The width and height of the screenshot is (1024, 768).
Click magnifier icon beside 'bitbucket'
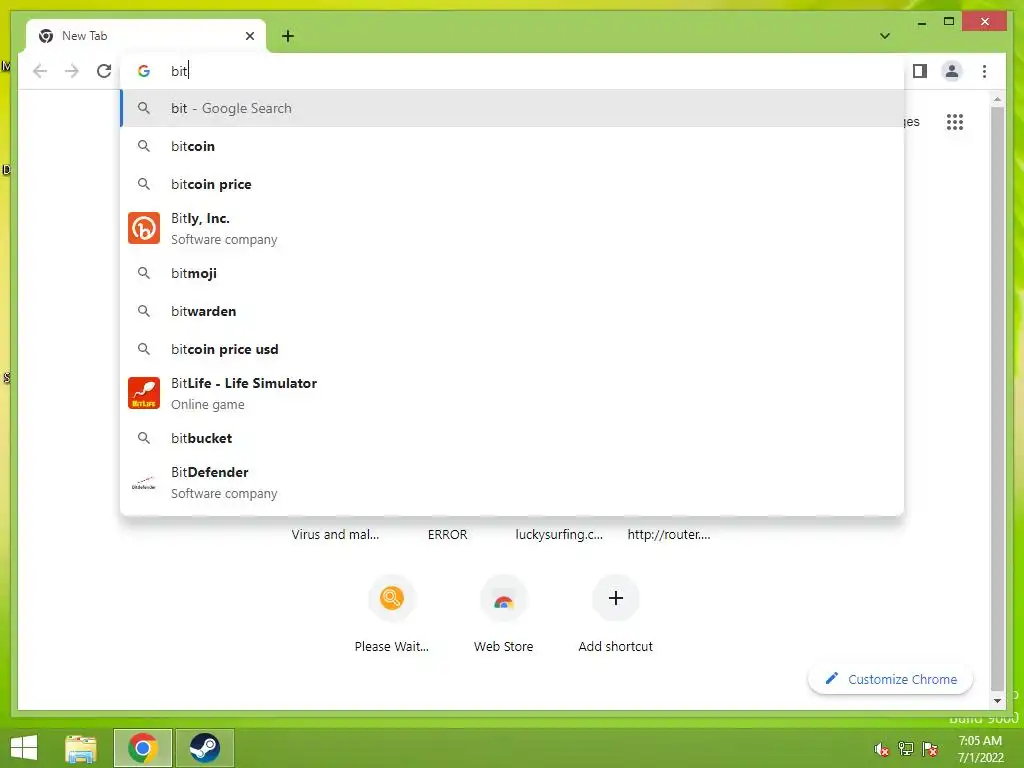click(144, 438)
